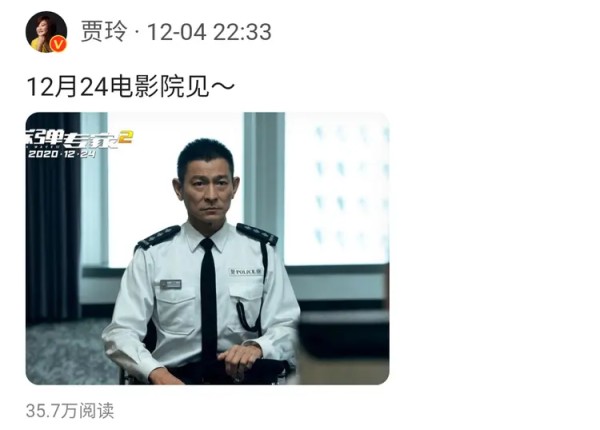
Task: Click the dark curtain in the image
Action: pos(53,218)
